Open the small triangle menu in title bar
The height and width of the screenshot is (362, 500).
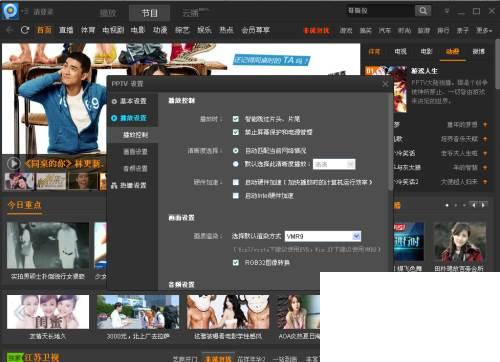pyautogui.click(x=447, y=11)
